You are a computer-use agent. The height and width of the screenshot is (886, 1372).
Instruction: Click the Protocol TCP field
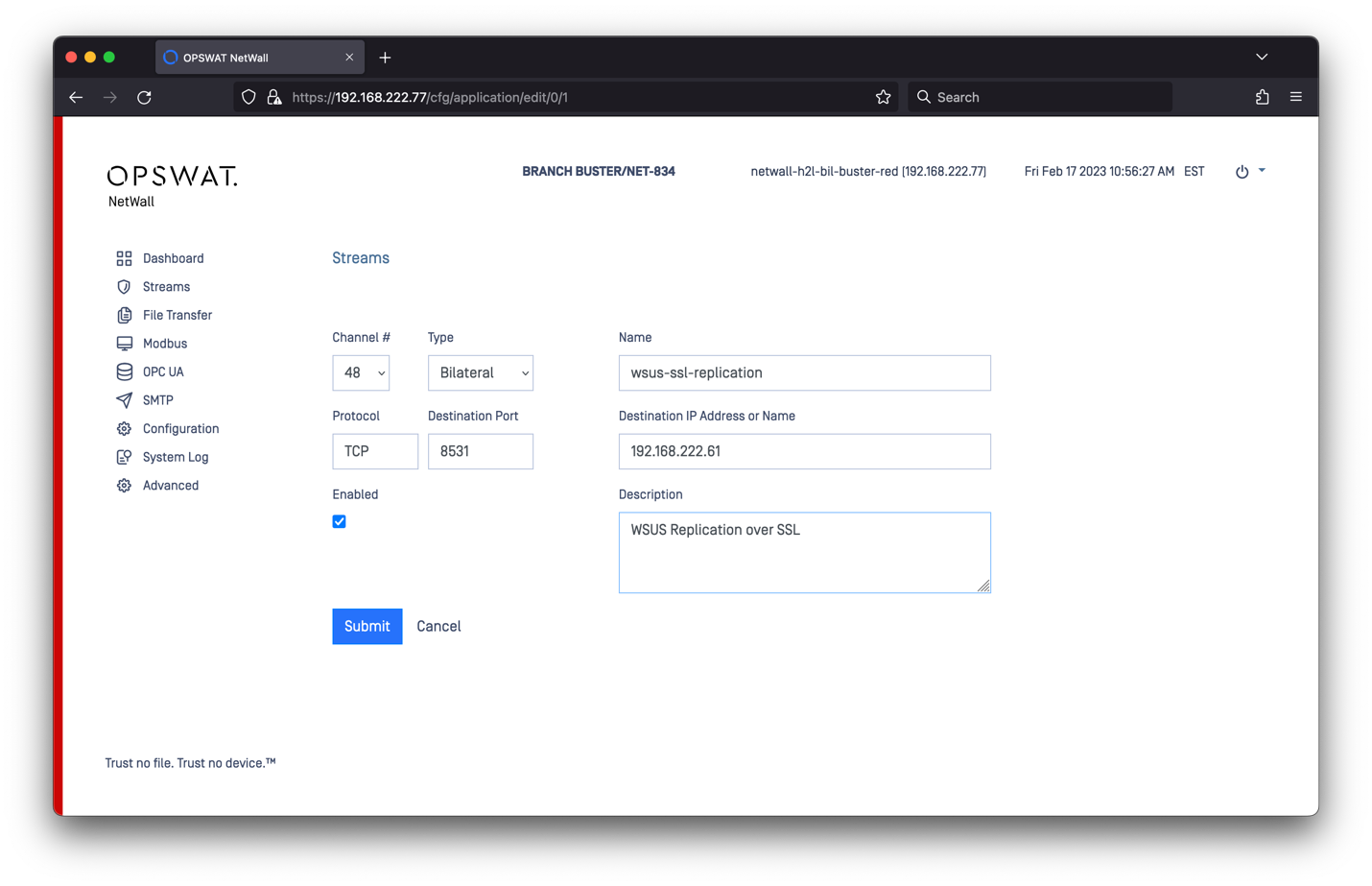pos(375,451)
